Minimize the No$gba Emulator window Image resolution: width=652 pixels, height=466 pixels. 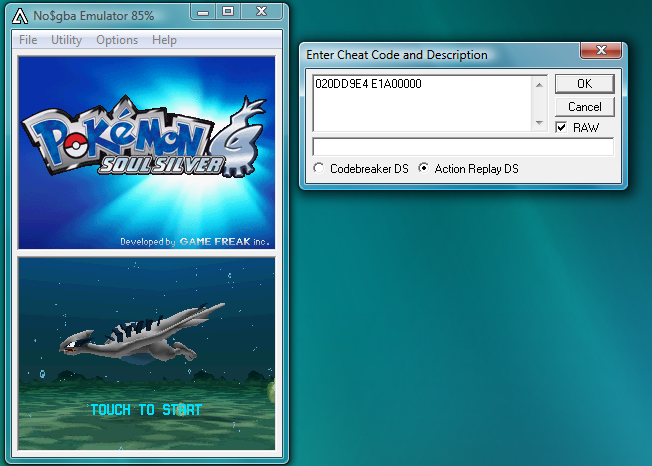(x=203, y=12)
